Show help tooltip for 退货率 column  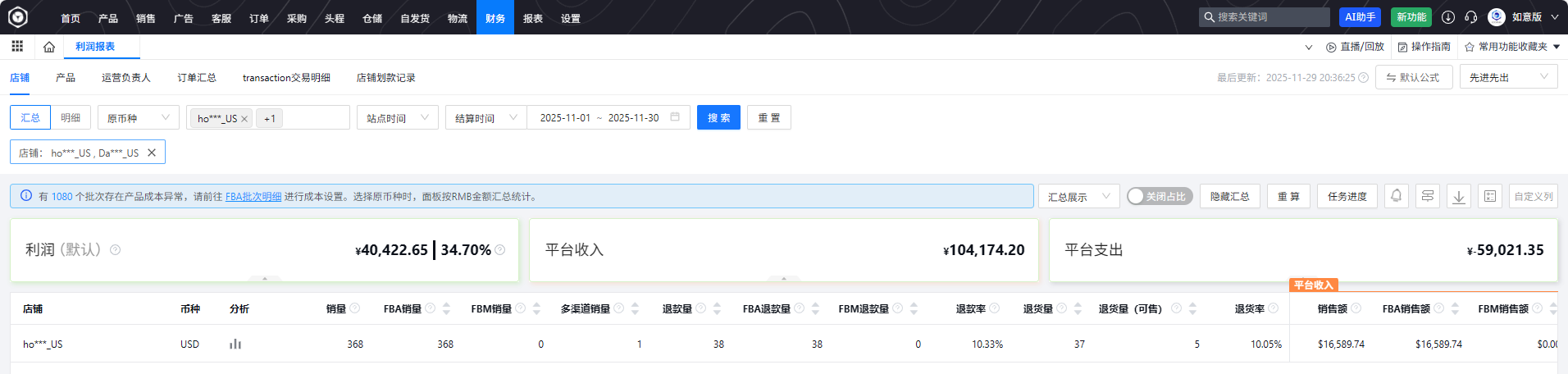tap(1273, 308)
